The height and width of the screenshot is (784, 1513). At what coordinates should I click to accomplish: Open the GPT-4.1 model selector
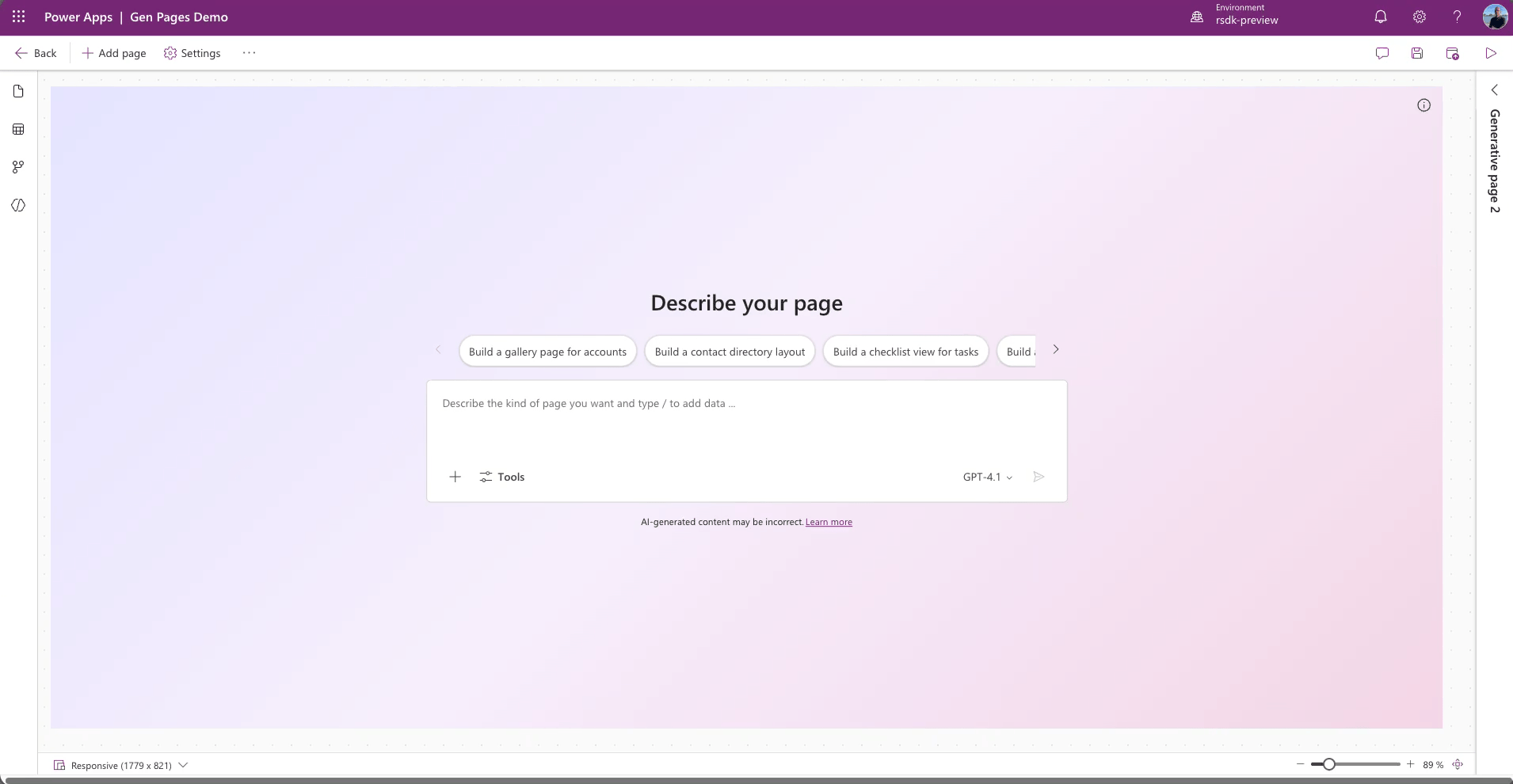pos(986,477)
